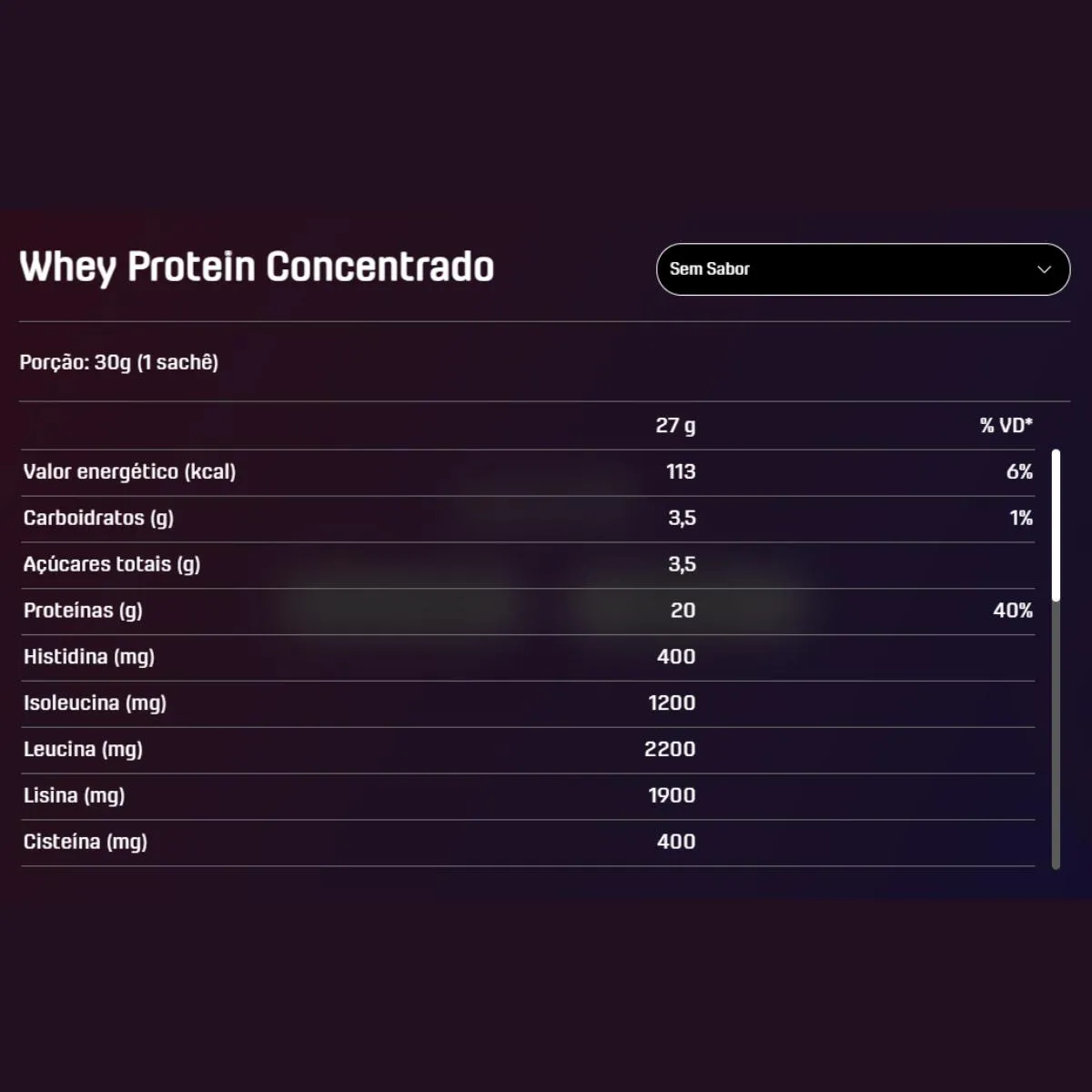Open the Sem Sabor flavor dropdown
The image size is (1092, 1092).
[x=863, y=269]
